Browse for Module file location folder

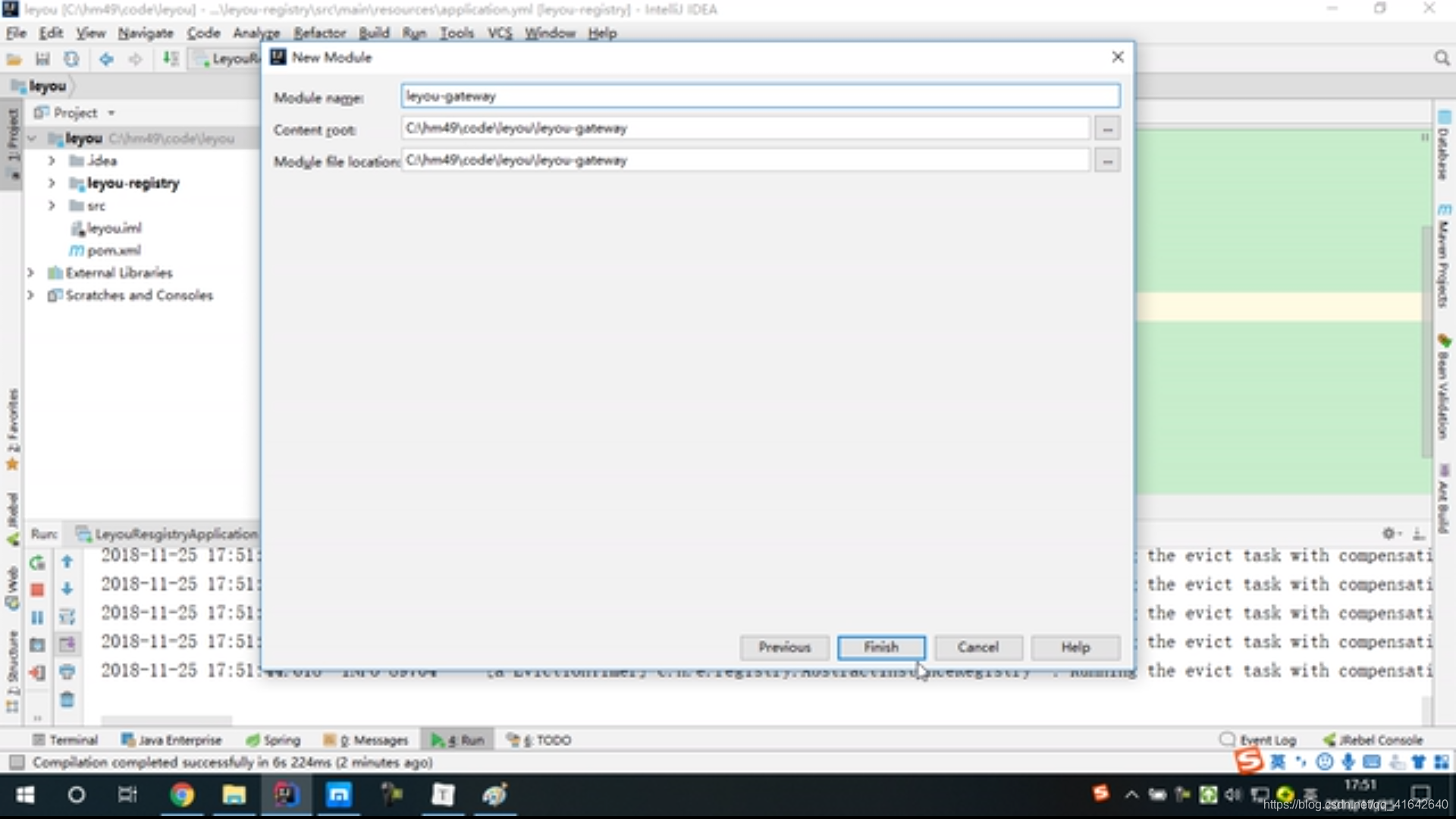[x=1107, y=161]
